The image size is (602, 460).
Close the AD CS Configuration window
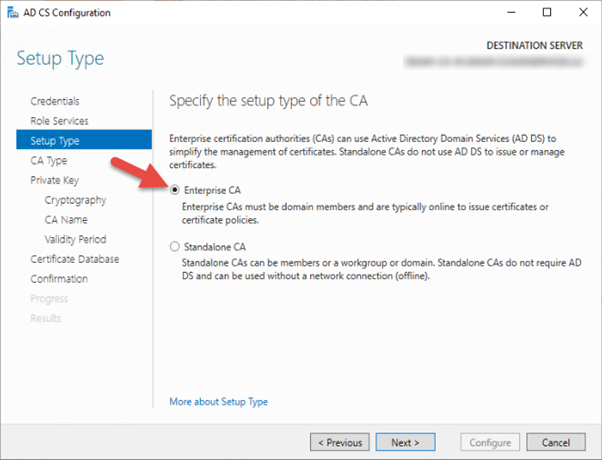pyautogui.click(x=583, y=12)
